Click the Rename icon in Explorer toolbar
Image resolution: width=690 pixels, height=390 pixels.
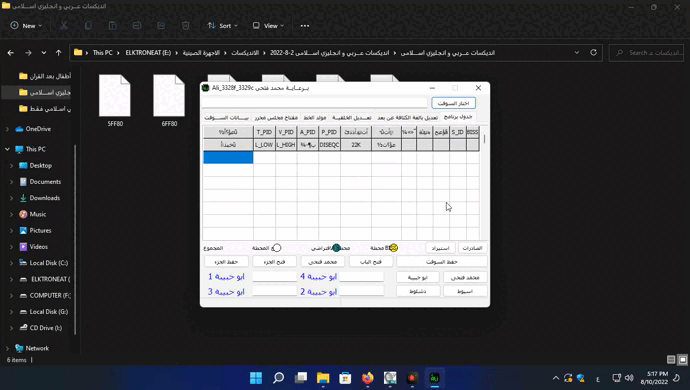tap(137, 26)
